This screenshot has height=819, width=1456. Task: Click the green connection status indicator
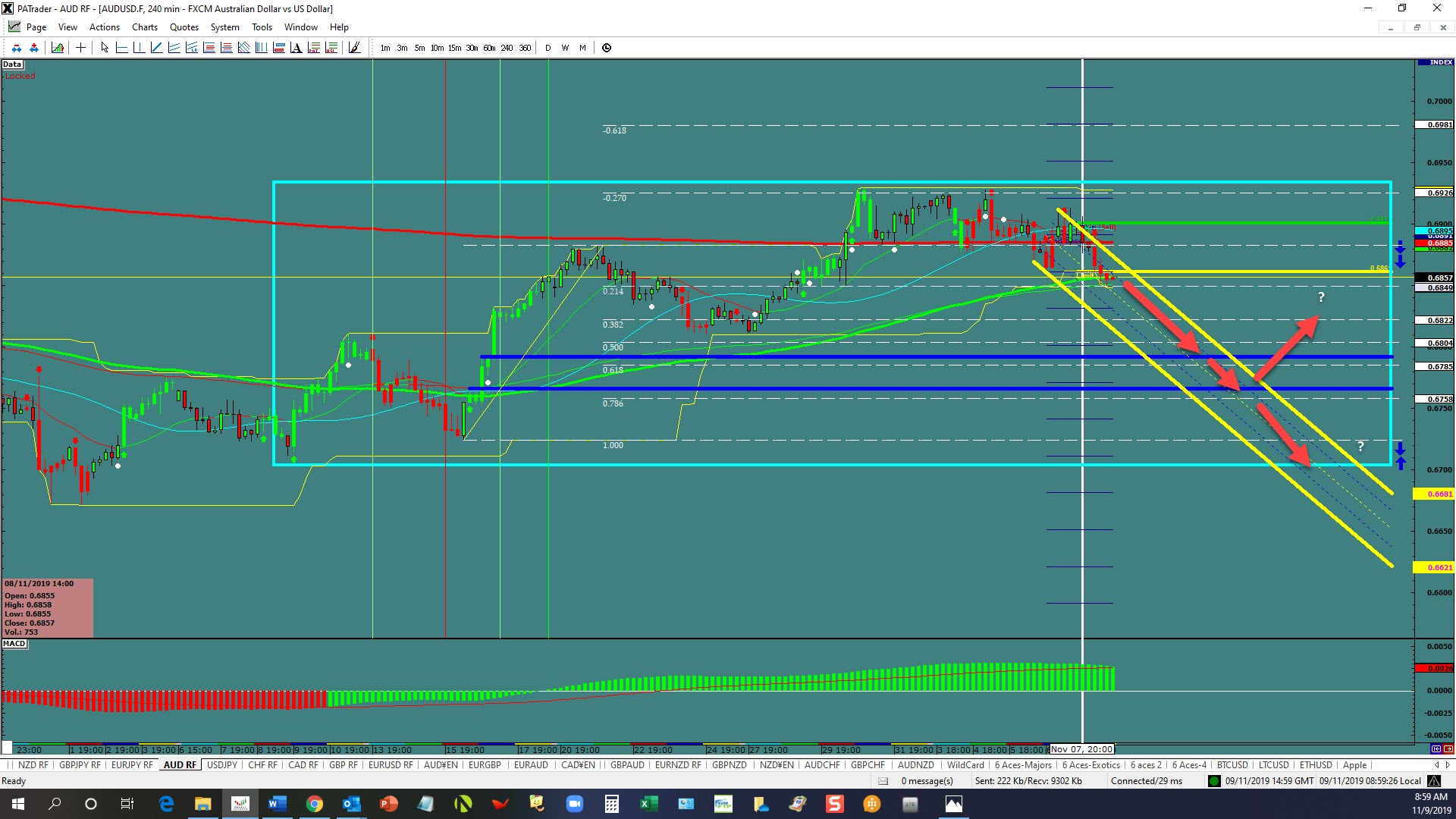[1214, 781]
